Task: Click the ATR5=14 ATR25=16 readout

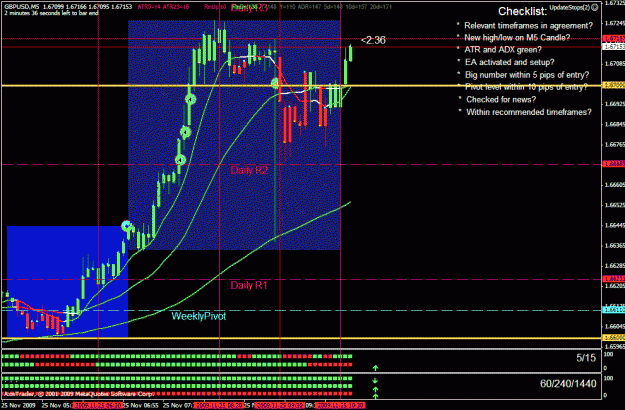Action: point(163,7)
